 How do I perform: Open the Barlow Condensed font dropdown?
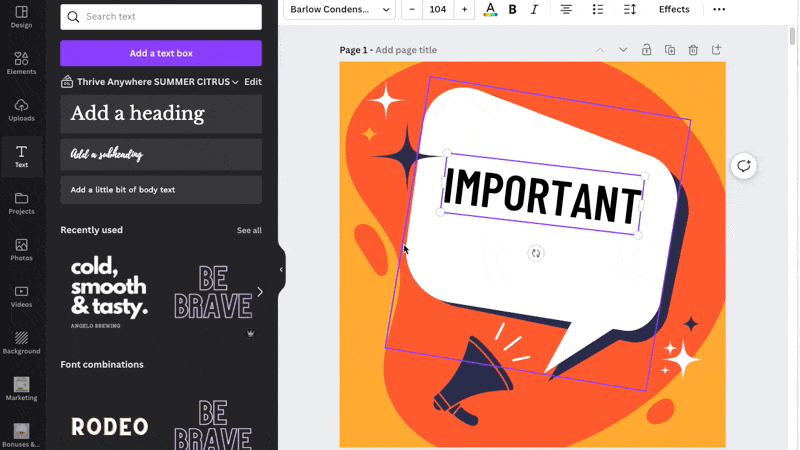pyautogui.click(x=339, y=9)
